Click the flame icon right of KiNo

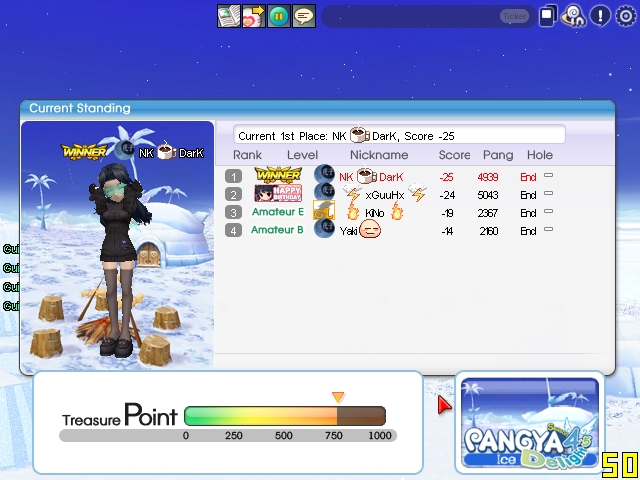[x=397, y=212]
